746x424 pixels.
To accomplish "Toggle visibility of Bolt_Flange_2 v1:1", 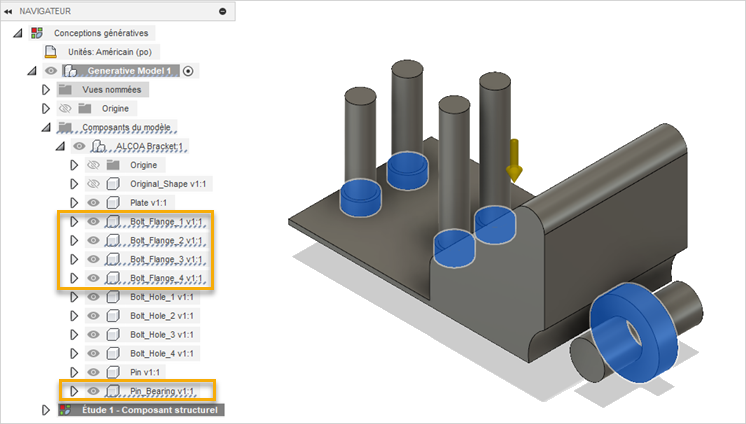I will click(x=94, y=240).
